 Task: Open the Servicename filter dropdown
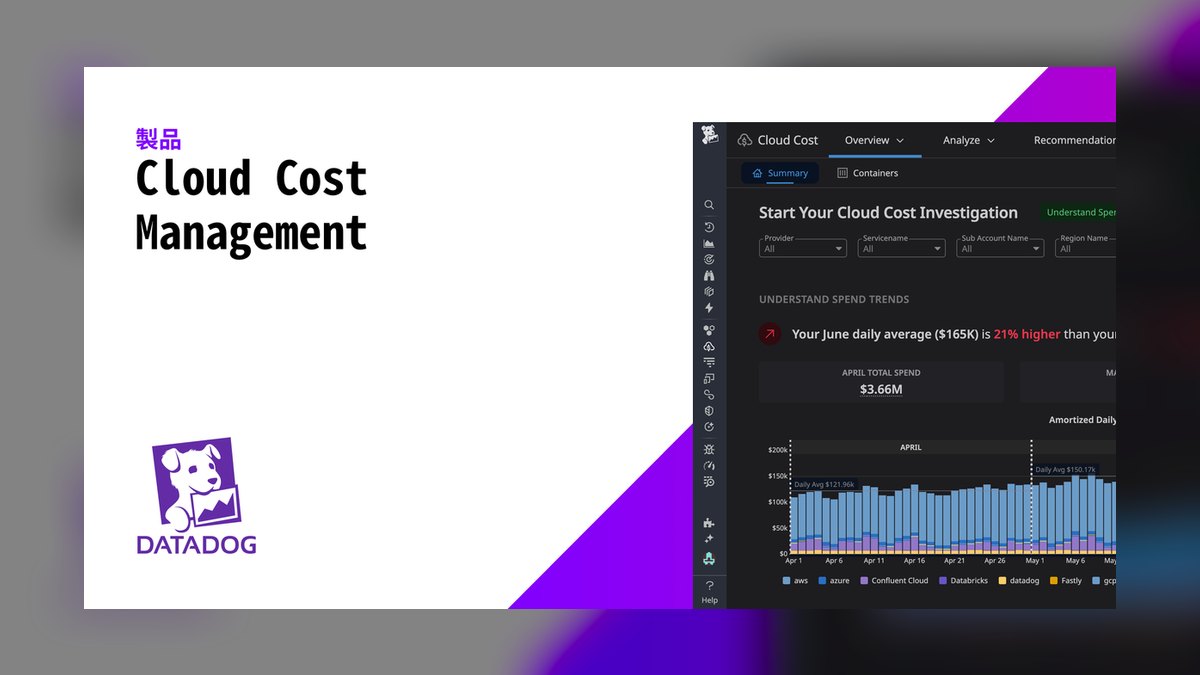pyautogui.click(x=901, y=247)
